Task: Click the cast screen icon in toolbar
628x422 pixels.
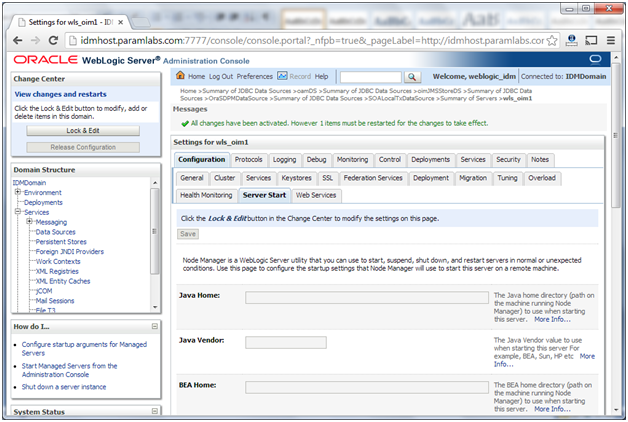Action: [x=591, y=40]
